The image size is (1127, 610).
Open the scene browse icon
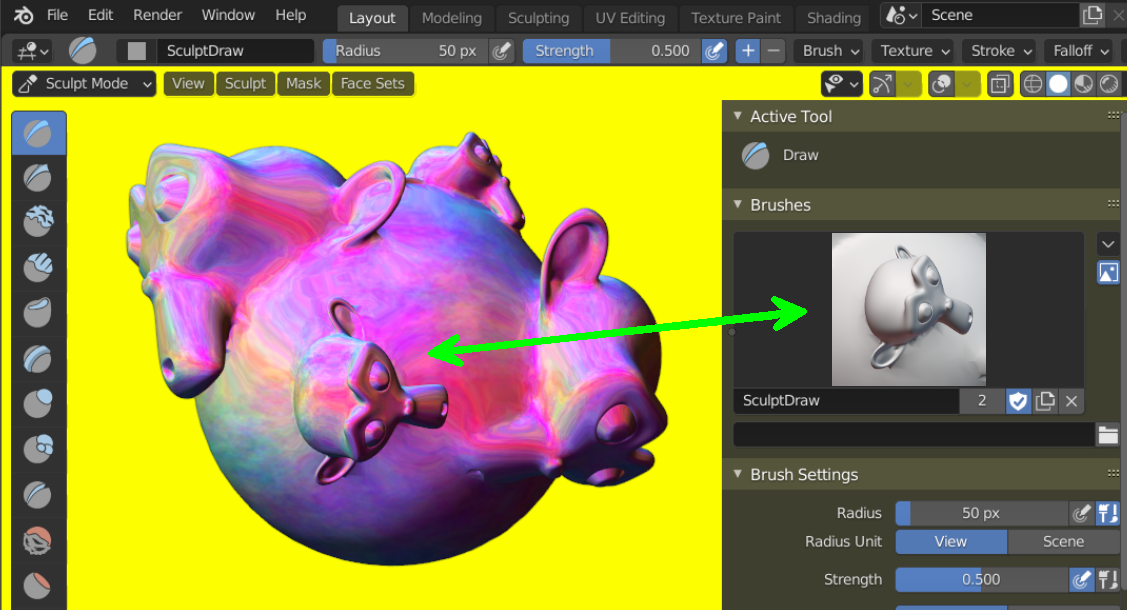(x=901, y=15)
